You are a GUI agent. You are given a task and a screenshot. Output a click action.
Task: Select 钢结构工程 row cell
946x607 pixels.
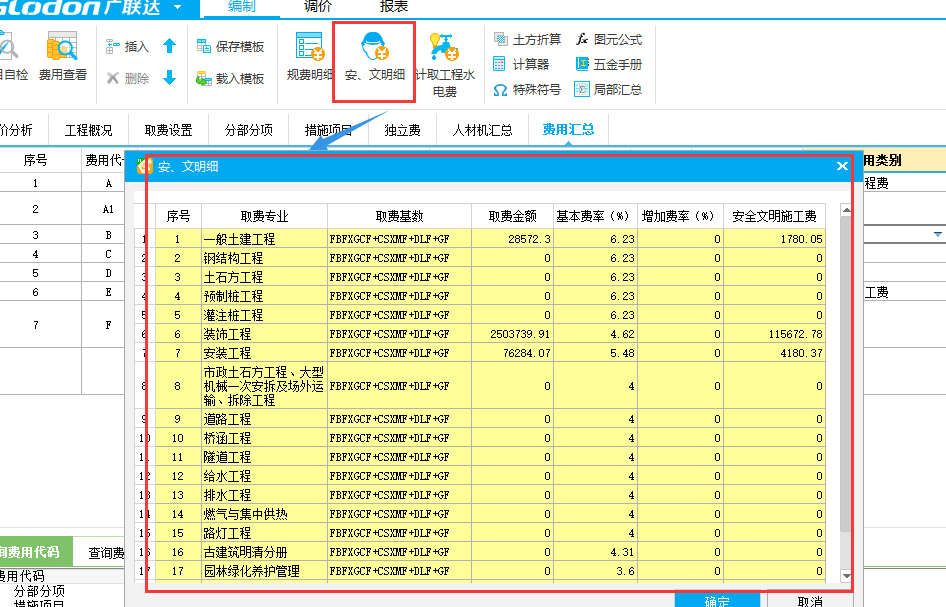pyautogui.click(x=264, y=258)
